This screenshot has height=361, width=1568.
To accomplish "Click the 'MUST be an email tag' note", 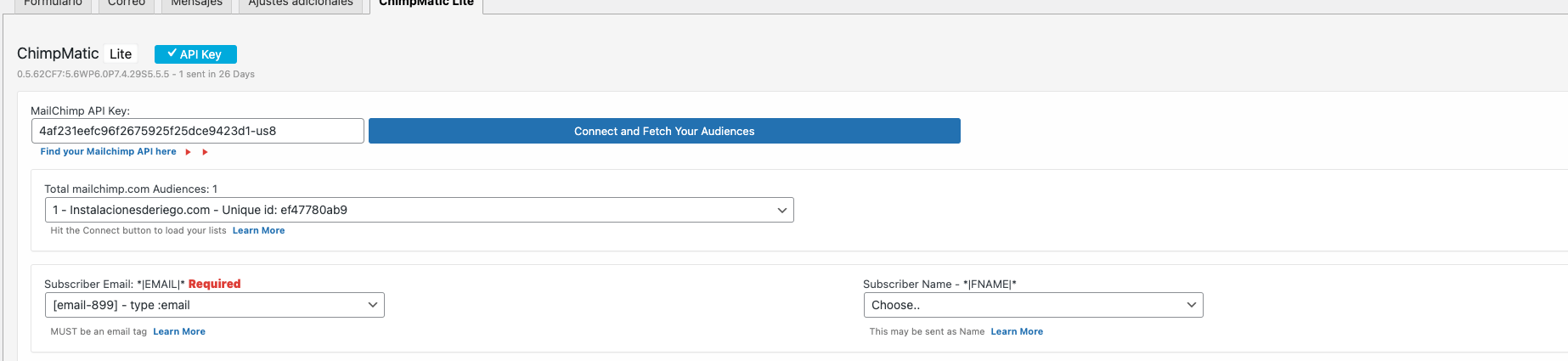I will pyautogui.click(x=99, y=331).
